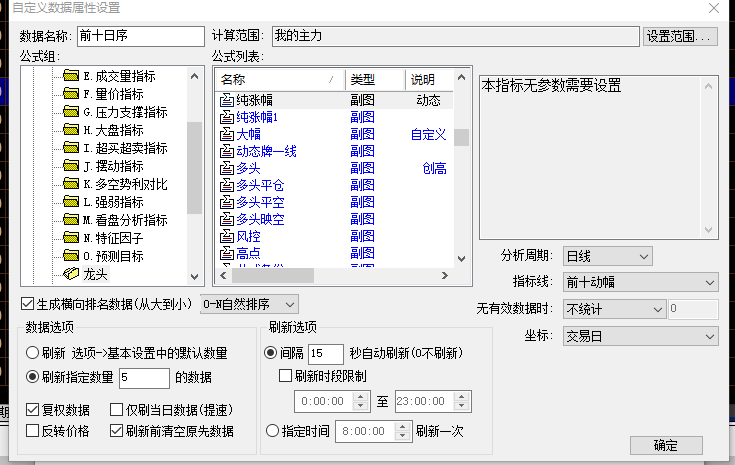Enable 反转价格 checkbox
This screenshot has width=735, height=465.
32,430
